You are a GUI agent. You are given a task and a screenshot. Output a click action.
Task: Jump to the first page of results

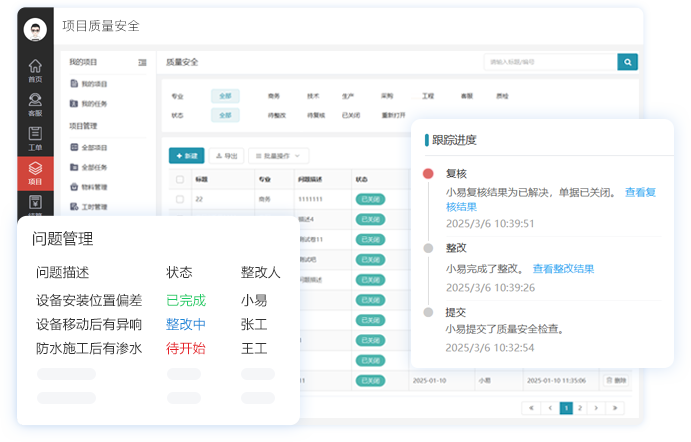531,408
